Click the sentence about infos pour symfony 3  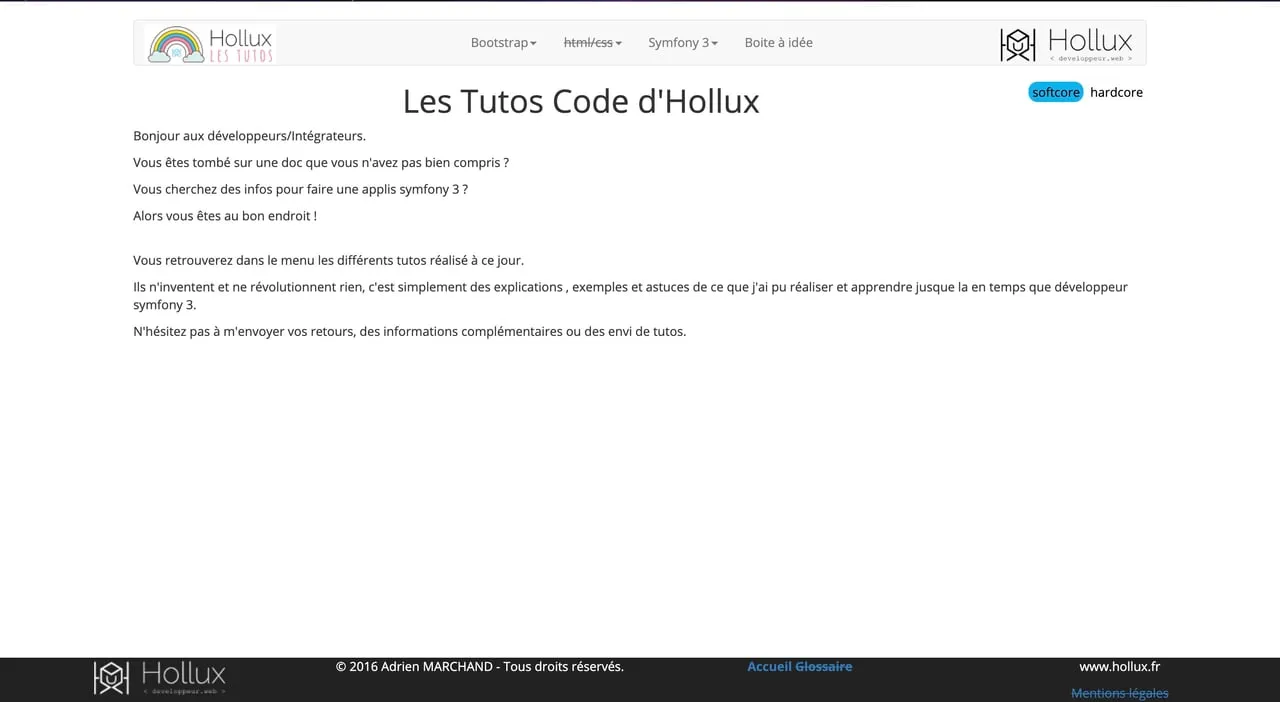coord(301,189)
